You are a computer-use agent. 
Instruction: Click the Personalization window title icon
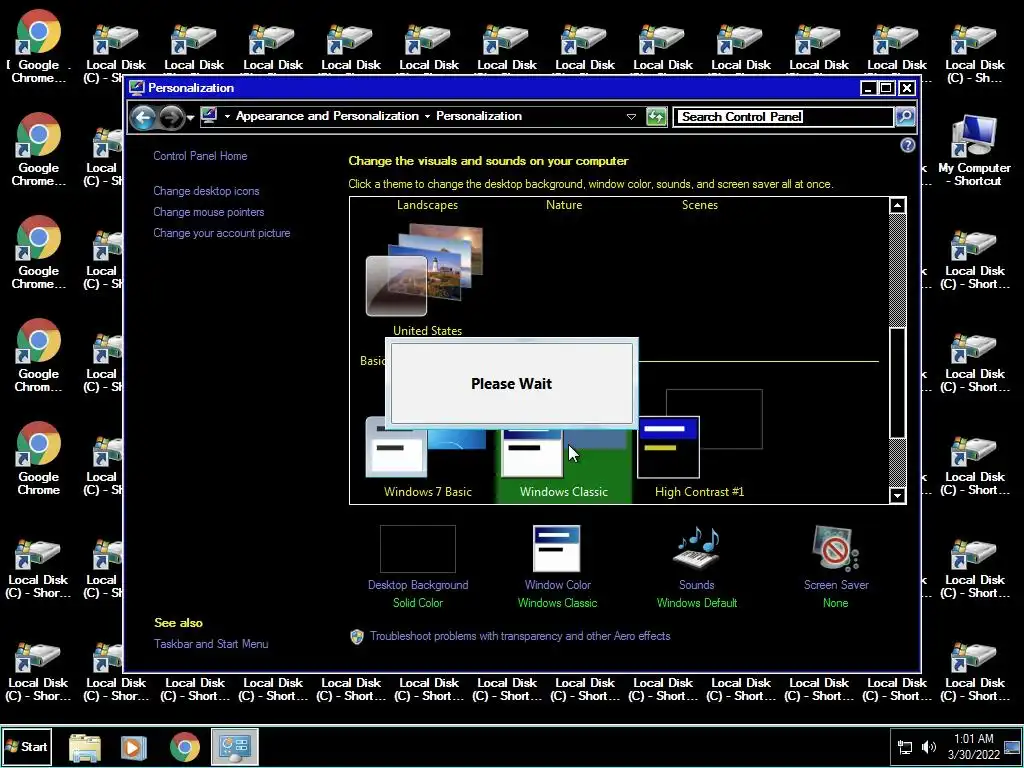pos(136,88)
